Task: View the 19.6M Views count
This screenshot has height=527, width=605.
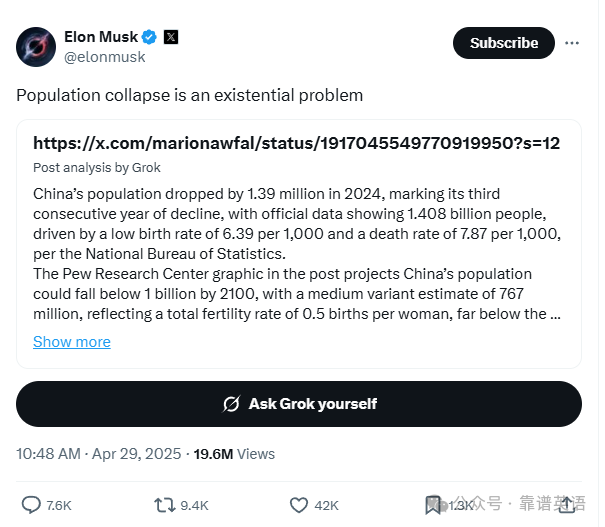Action: tap(234, 454)
